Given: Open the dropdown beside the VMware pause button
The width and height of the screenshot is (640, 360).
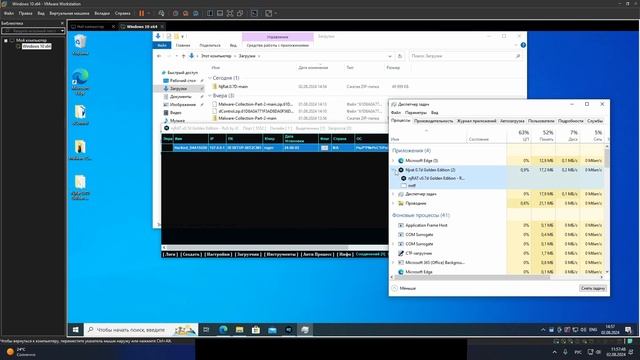Looking at the screenshot, I should click(149, 13).
